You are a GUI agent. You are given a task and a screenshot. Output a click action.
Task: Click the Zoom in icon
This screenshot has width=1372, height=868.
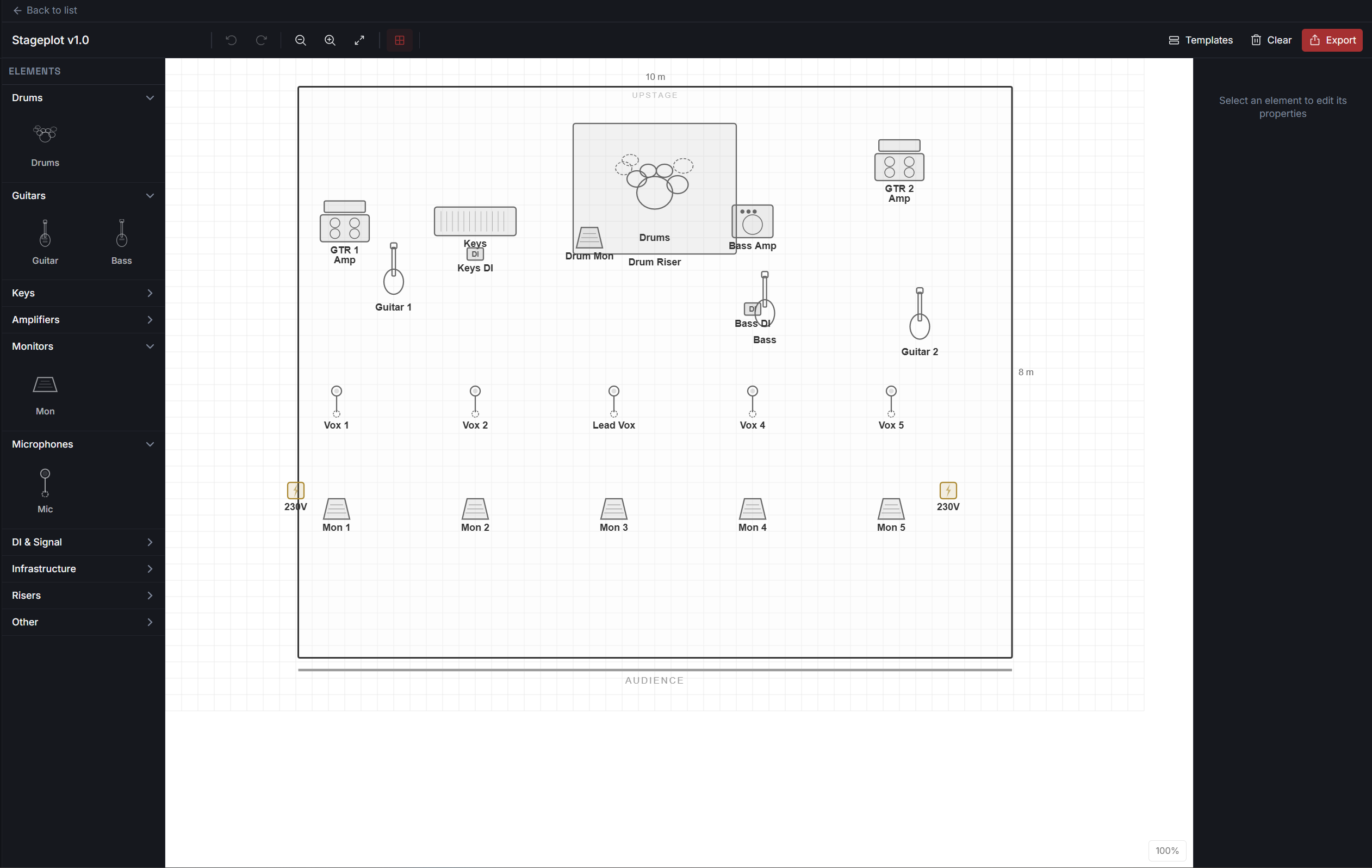coord(330,40)
